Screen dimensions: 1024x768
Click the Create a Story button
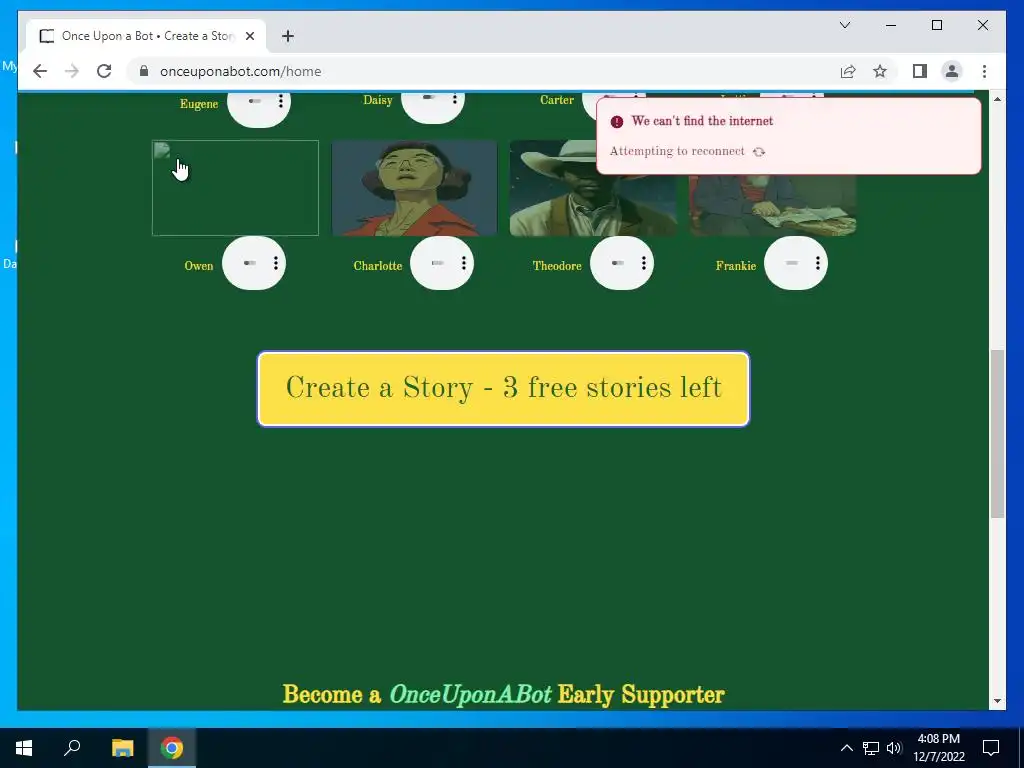(x=504, y=389)
